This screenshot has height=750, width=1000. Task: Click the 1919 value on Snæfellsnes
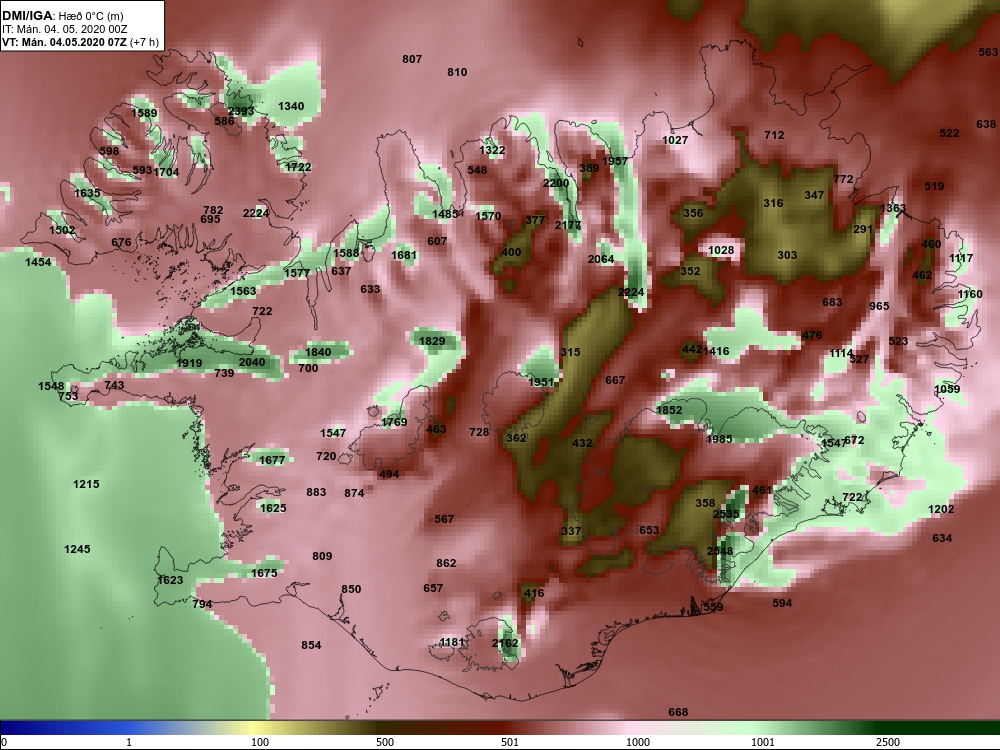tap(189, 363)
